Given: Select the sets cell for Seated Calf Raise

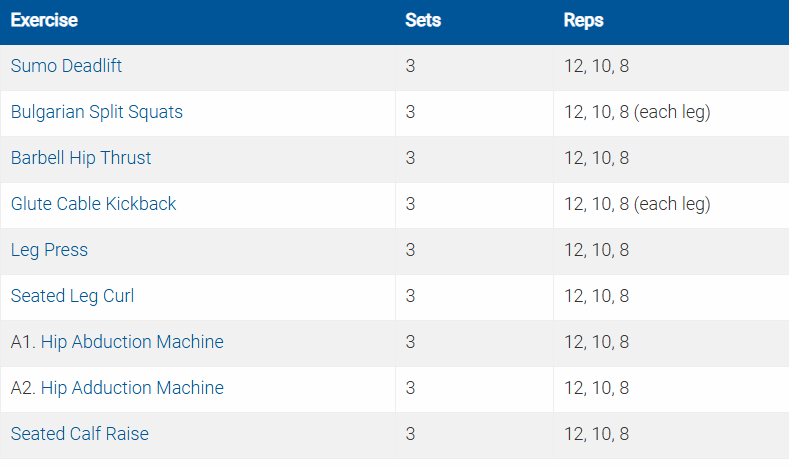Looking at the screenshot, I should [411, 434].
